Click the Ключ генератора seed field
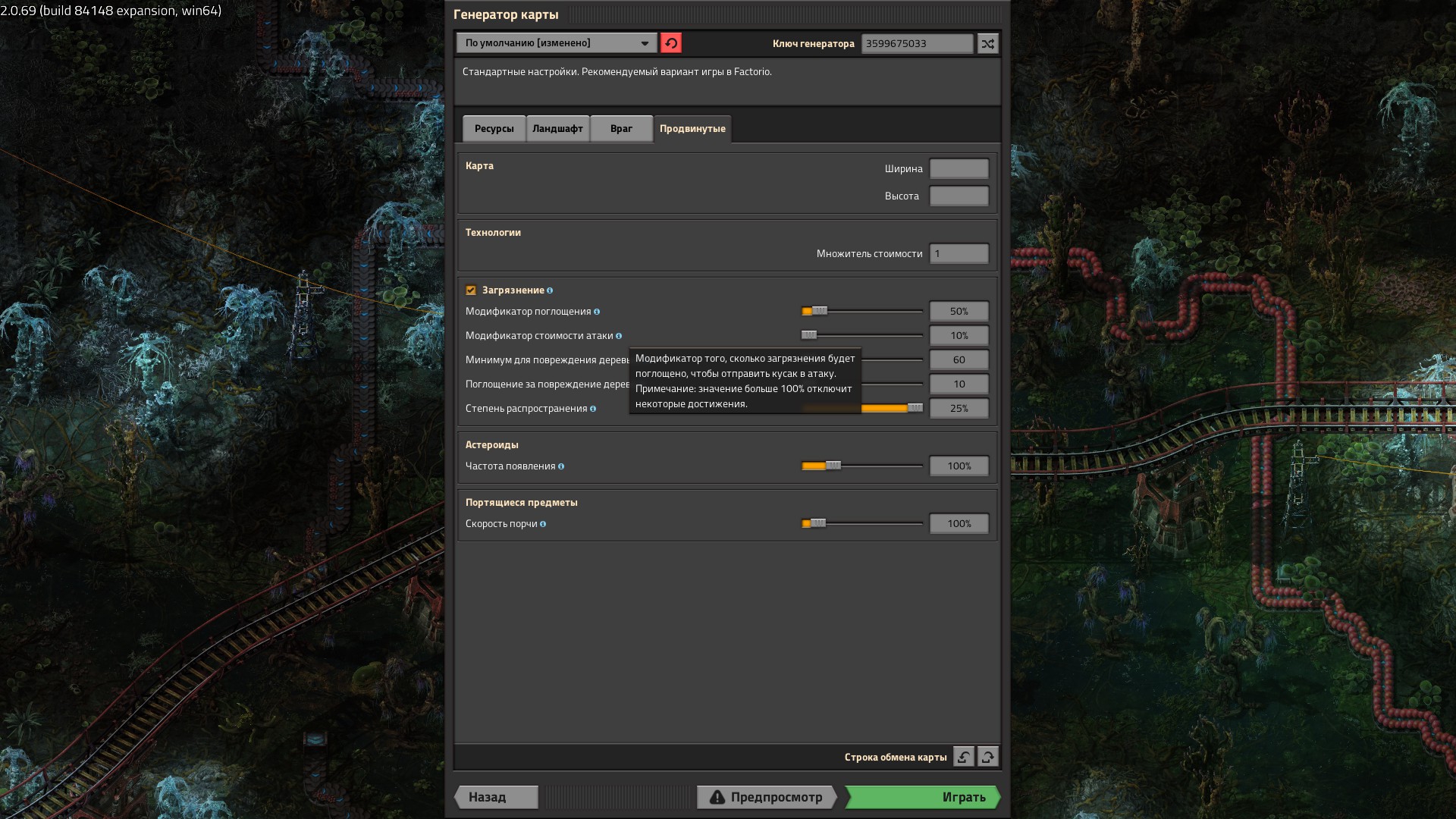1456x819 pixels. pyautogui.click(x=917, y=43)
